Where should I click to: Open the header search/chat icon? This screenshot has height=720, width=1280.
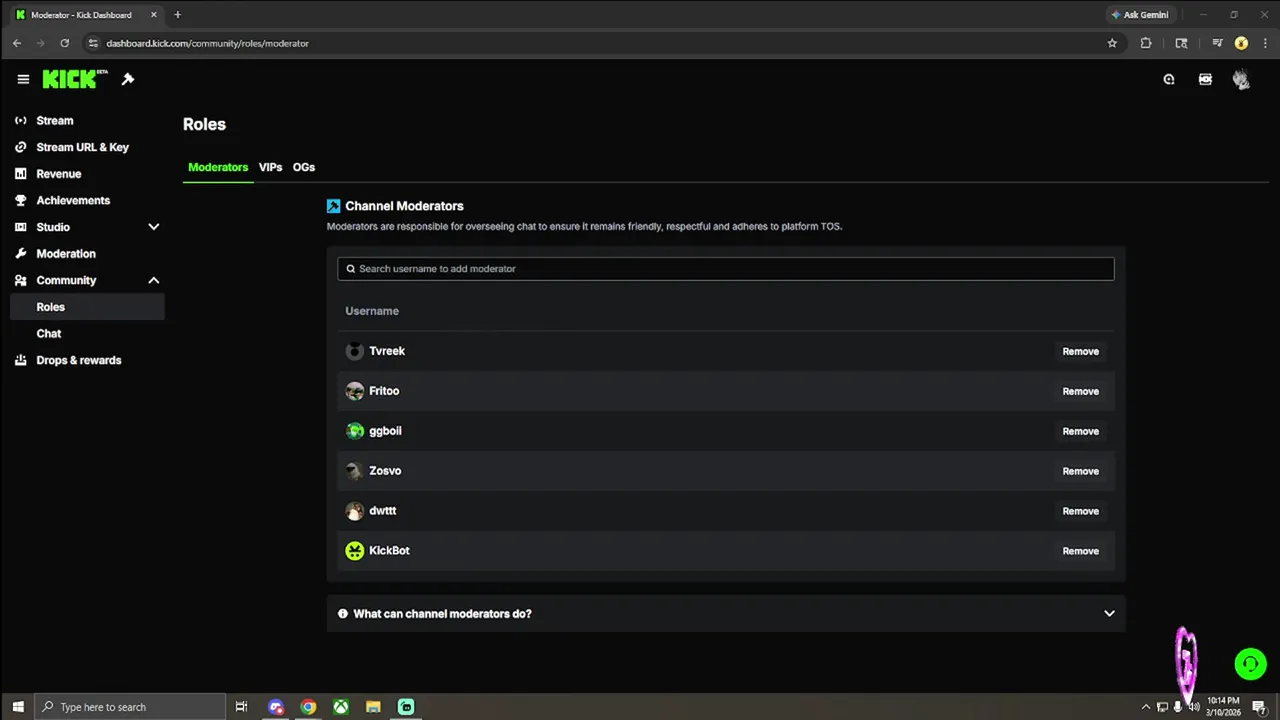[x=1169, y=79]
